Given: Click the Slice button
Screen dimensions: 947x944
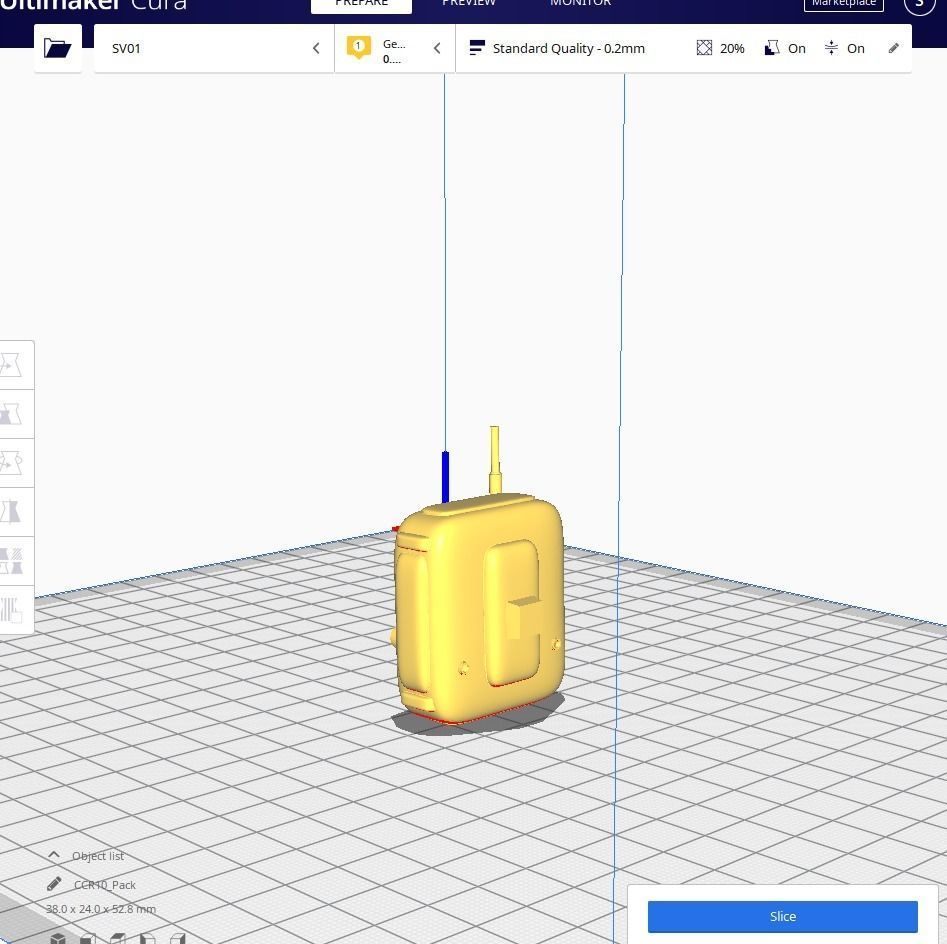Looking at the screenshot, I should 783,916.
